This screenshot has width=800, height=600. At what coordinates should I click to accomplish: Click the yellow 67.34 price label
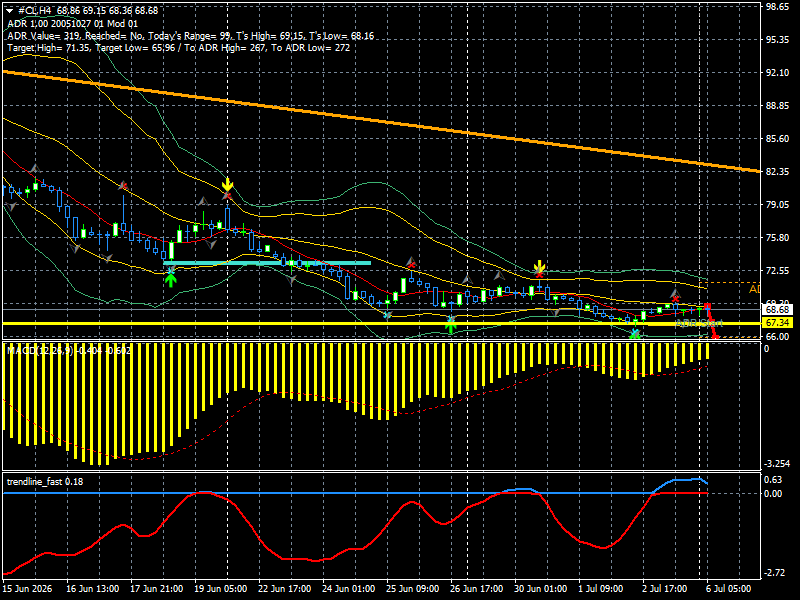tap(777, 323)
